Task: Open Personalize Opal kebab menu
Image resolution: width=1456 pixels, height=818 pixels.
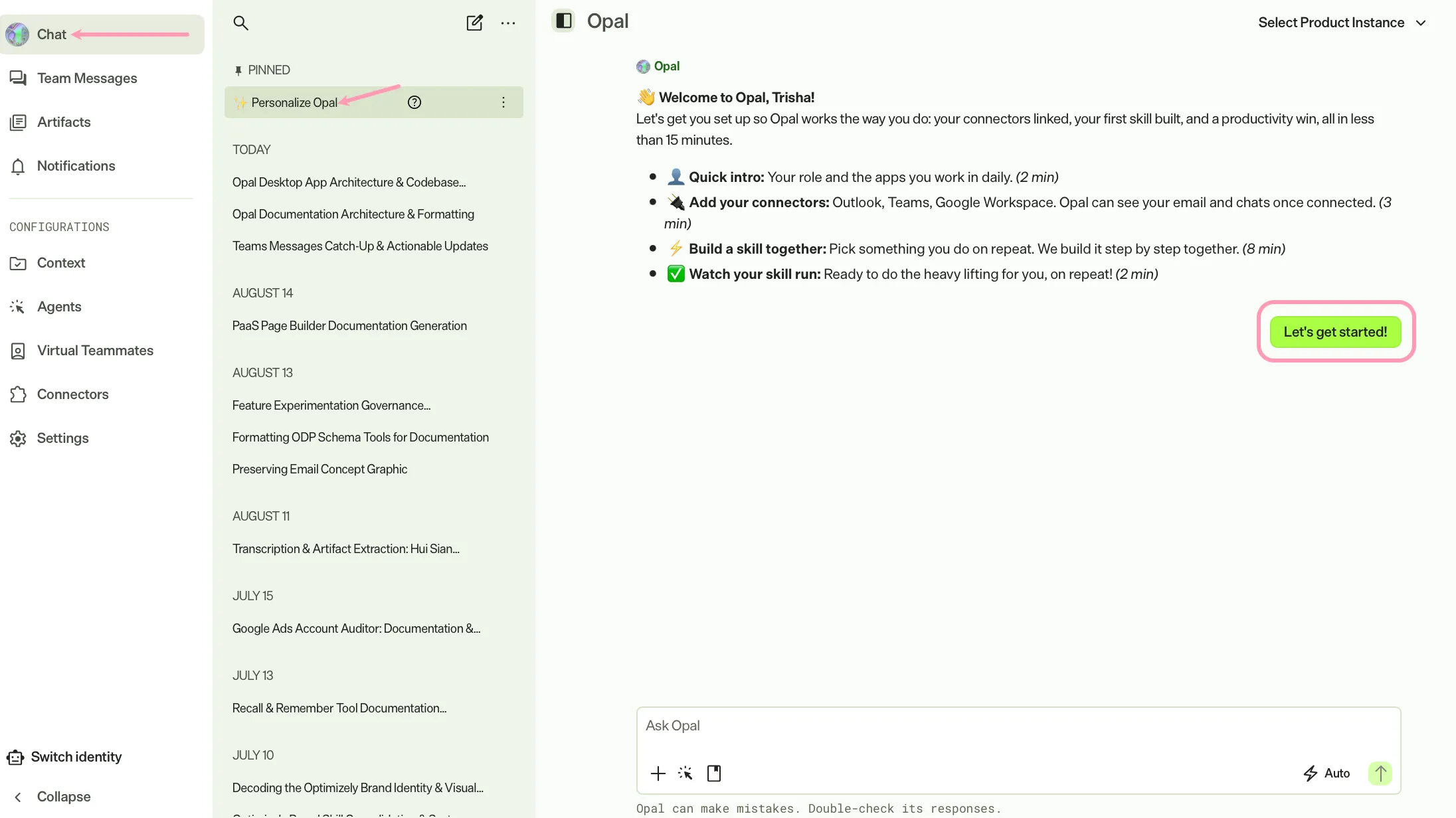Action: pyautogui.click(x=503, y=102)
